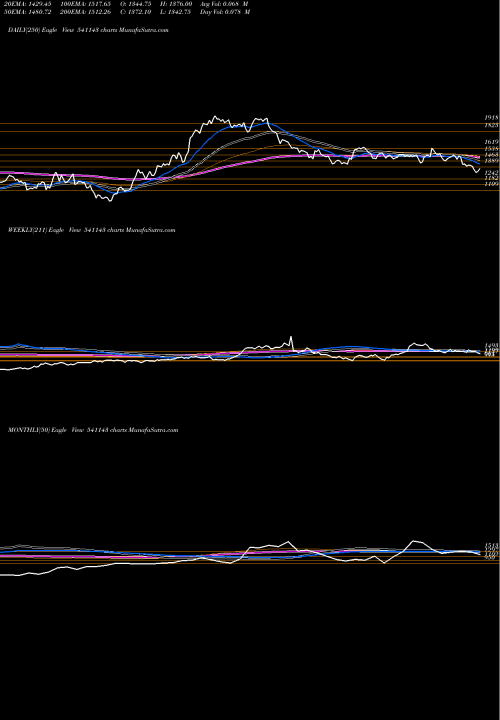Image resolution: width=500 pixels, height=720 pixels.
Task: Click the WEEKLY(211) Eagle View chart title
Action: click(x=92, y=230)
